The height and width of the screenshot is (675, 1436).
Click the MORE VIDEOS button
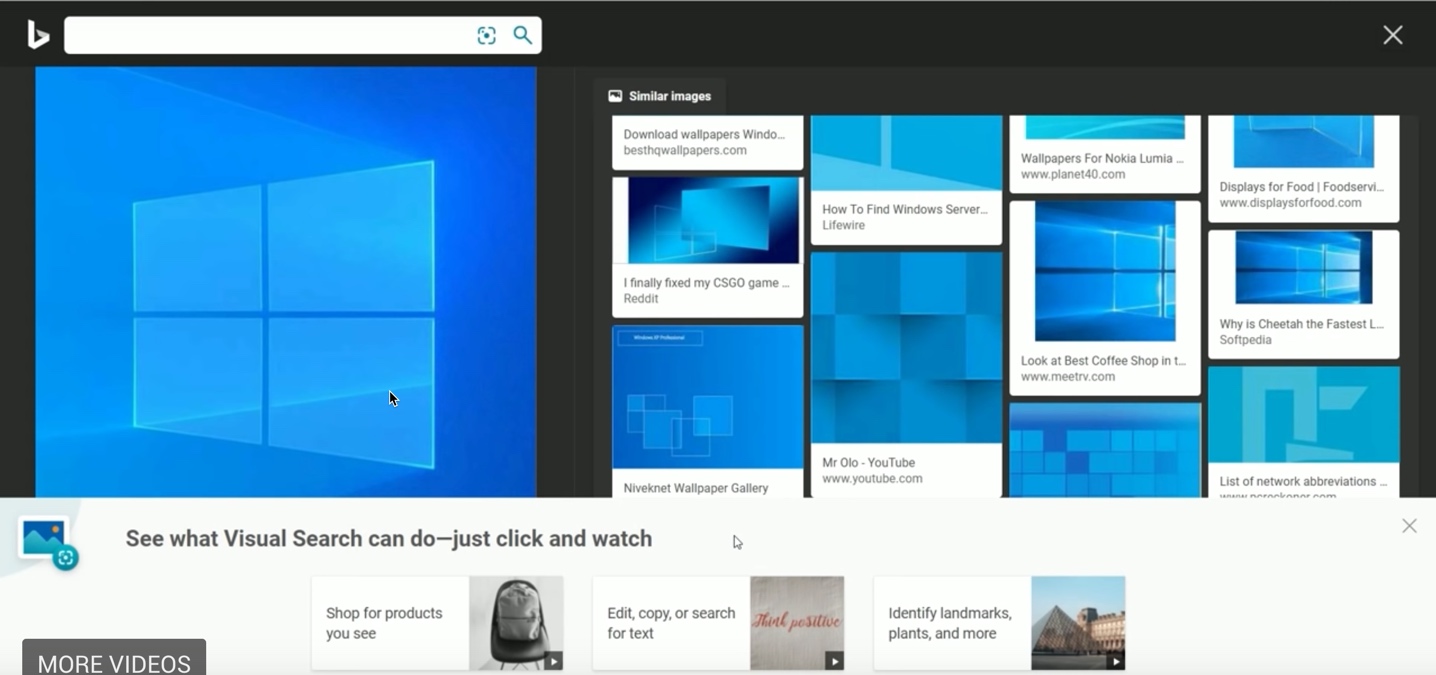coord(114,658)
